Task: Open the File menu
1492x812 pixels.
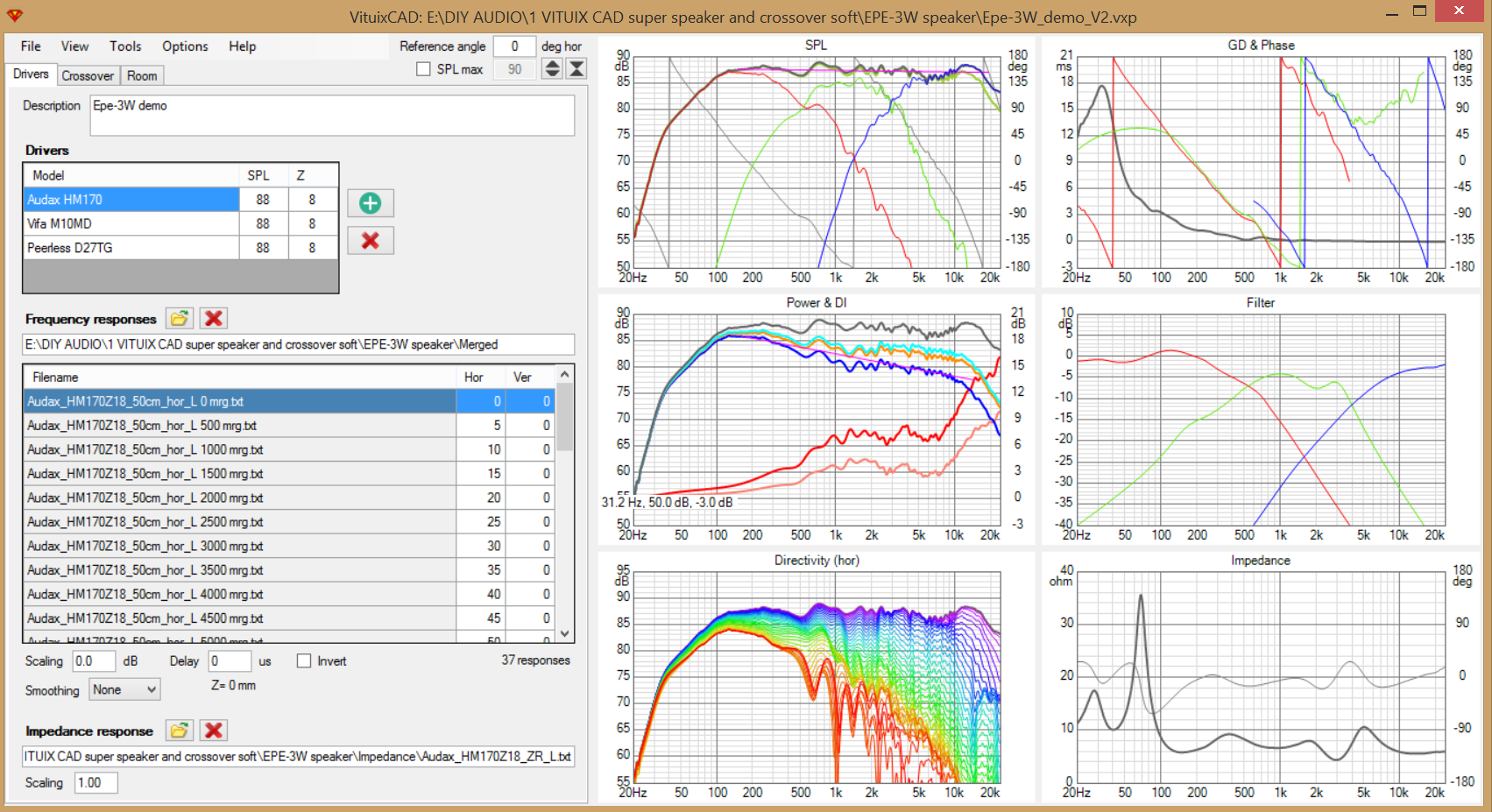Action: point(31,46)
